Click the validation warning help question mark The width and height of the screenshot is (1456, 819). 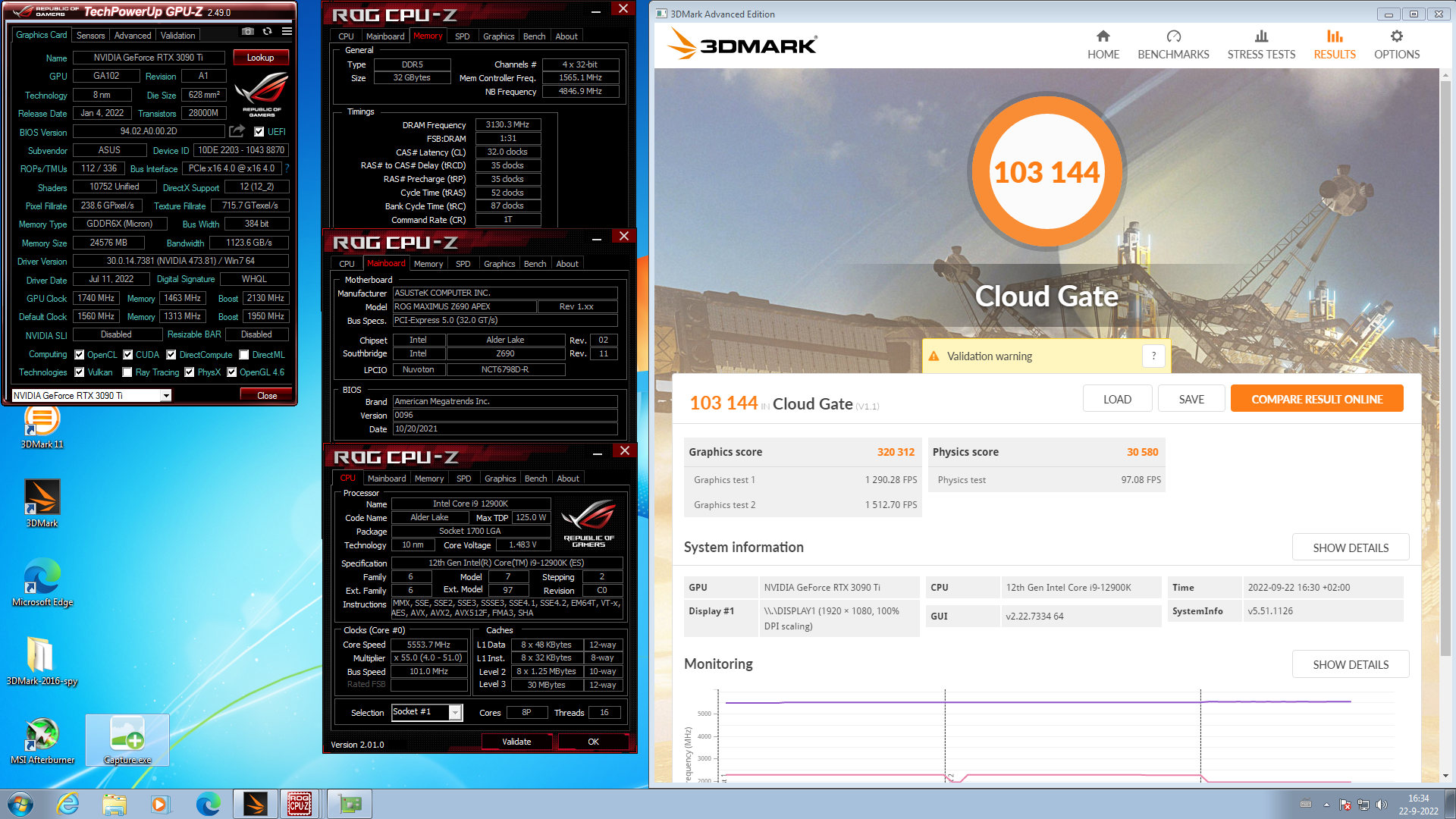point(1153,356)
